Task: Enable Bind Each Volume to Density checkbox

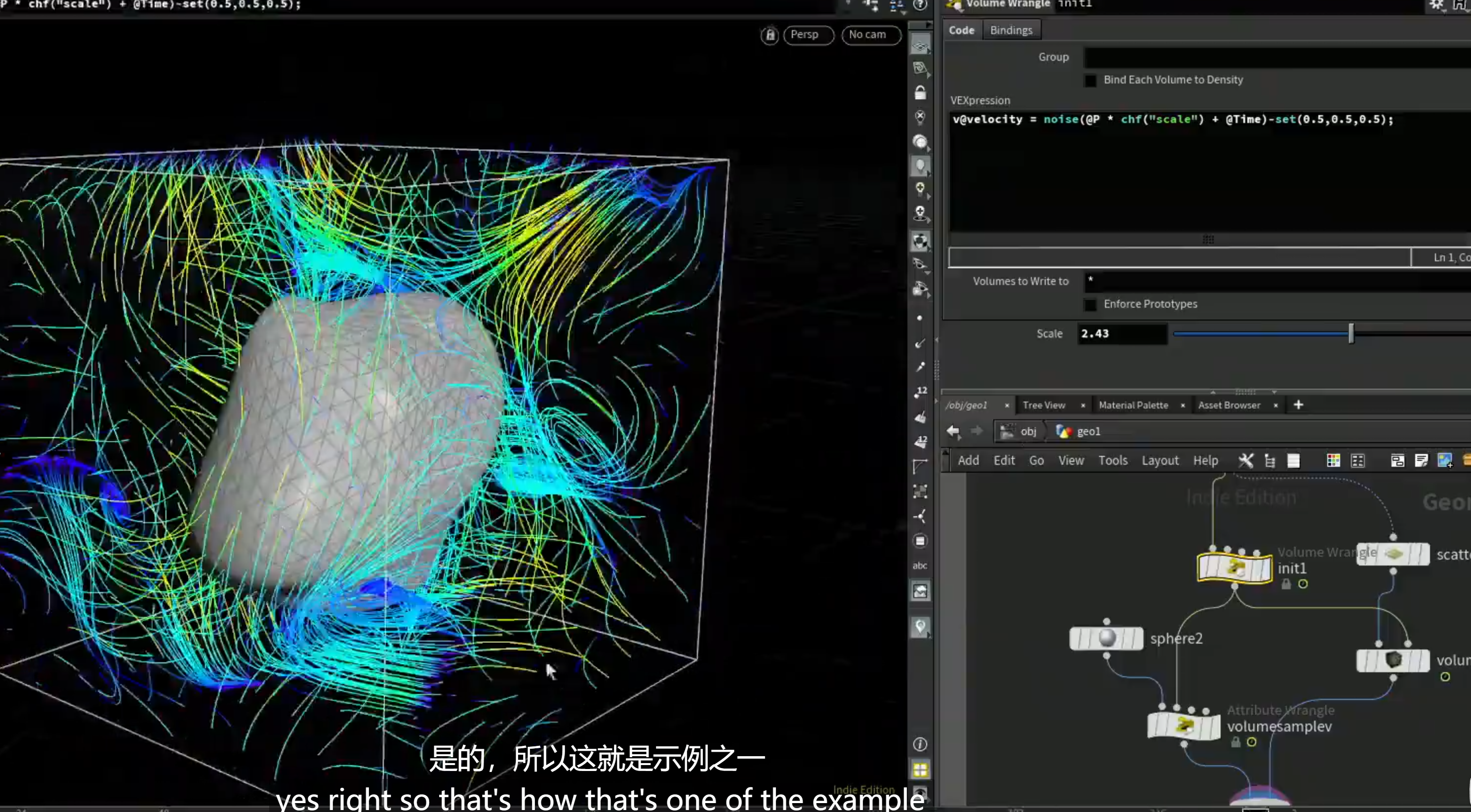Action: [1090, 80]
